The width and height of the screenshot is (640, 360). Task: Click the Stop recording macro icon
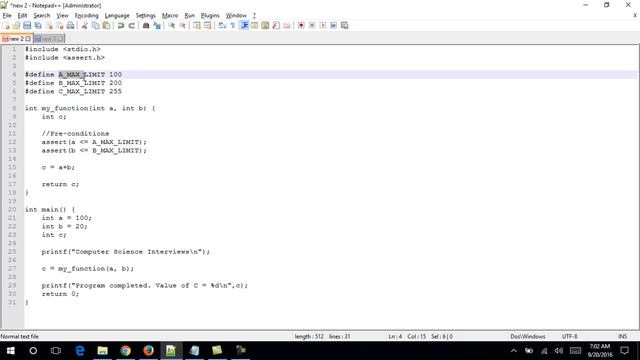pyautogui.click(x=312, y=25)
